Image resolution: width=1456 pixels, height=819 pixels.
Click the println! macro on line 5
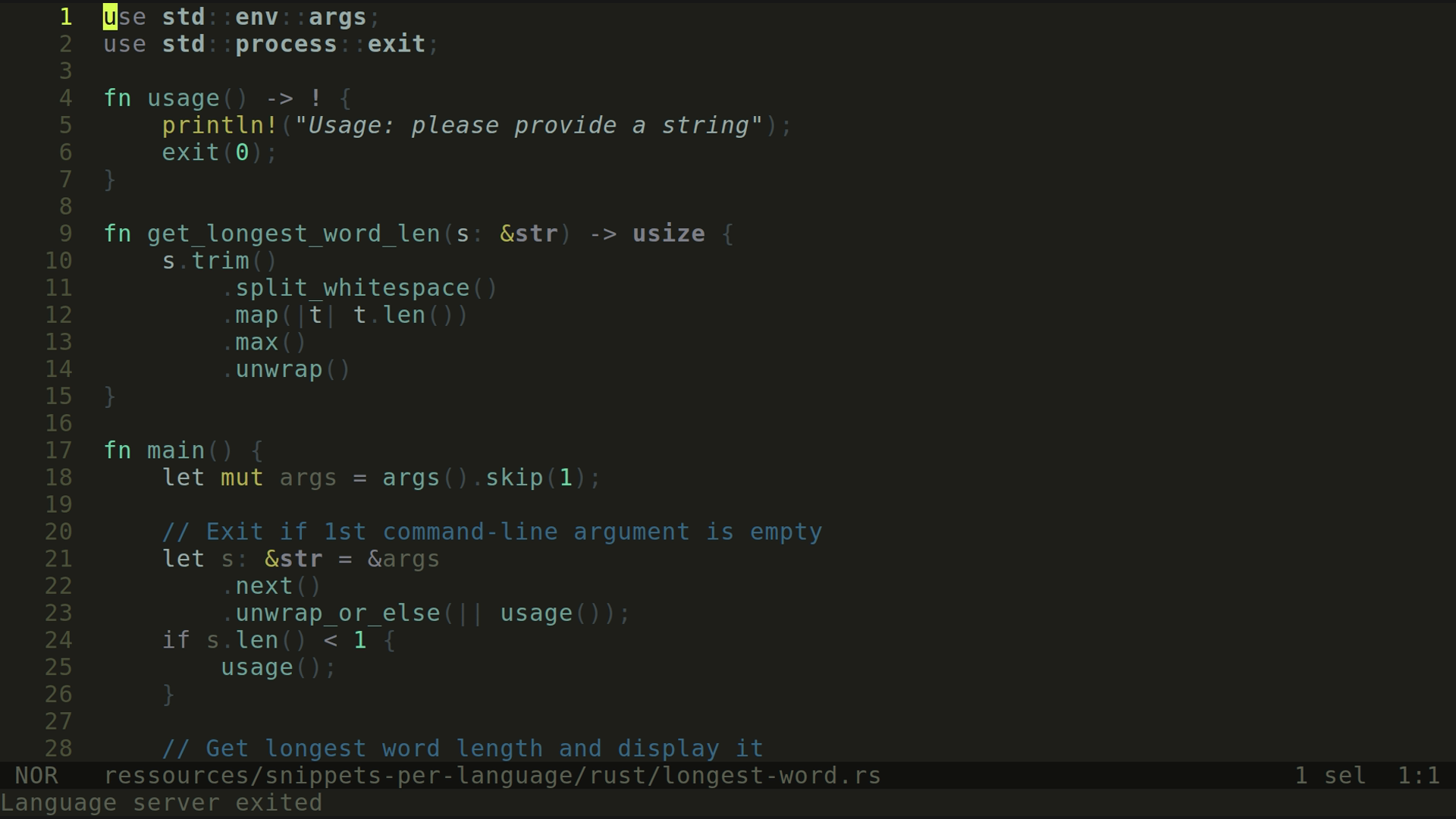coord(220,125)
